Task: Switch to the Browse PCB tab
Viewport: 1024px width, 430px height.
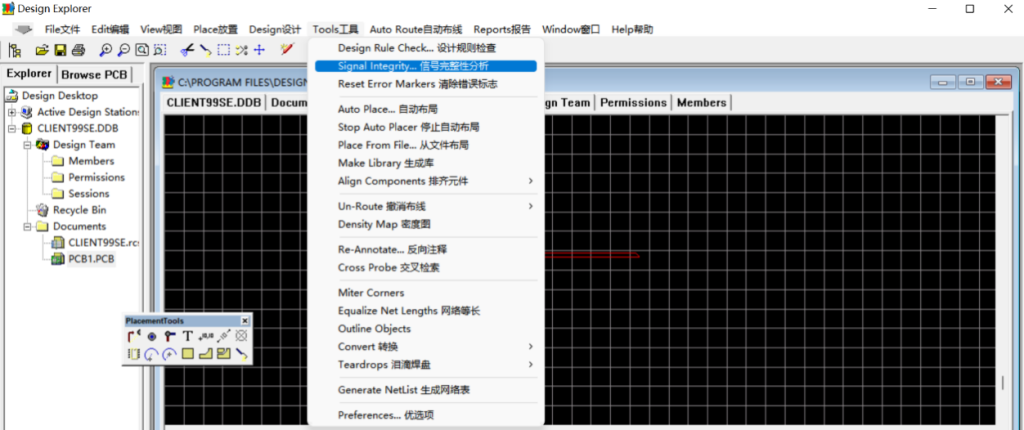Action: pyautogui.click(x=95, y=75)
